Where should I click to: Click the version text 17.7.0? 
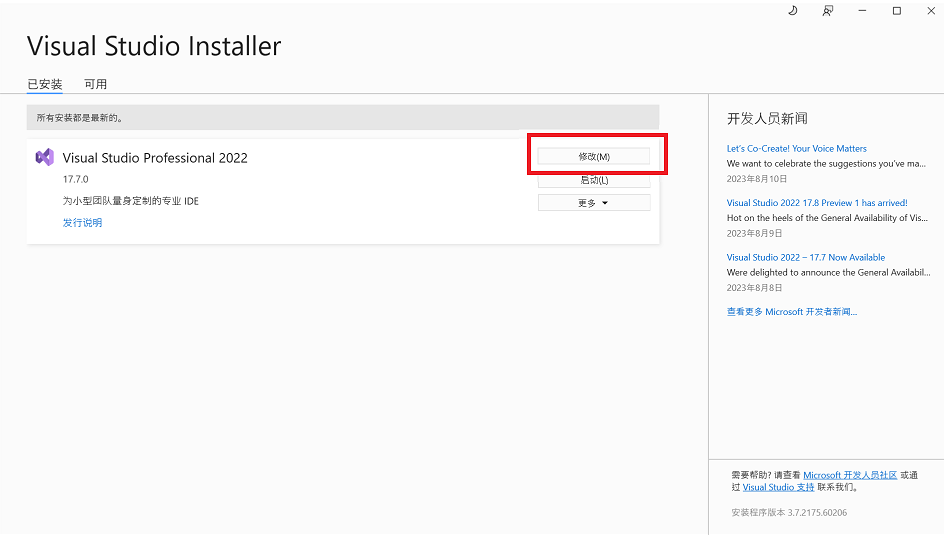(x=75, y=179)
